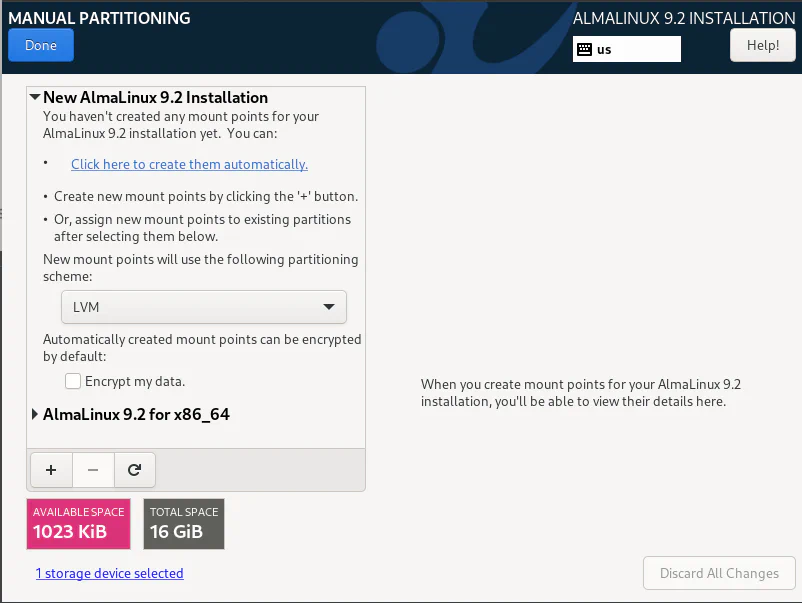
Task: Follow 'Click here to create them automatically' link
Action: click(189, 164)
